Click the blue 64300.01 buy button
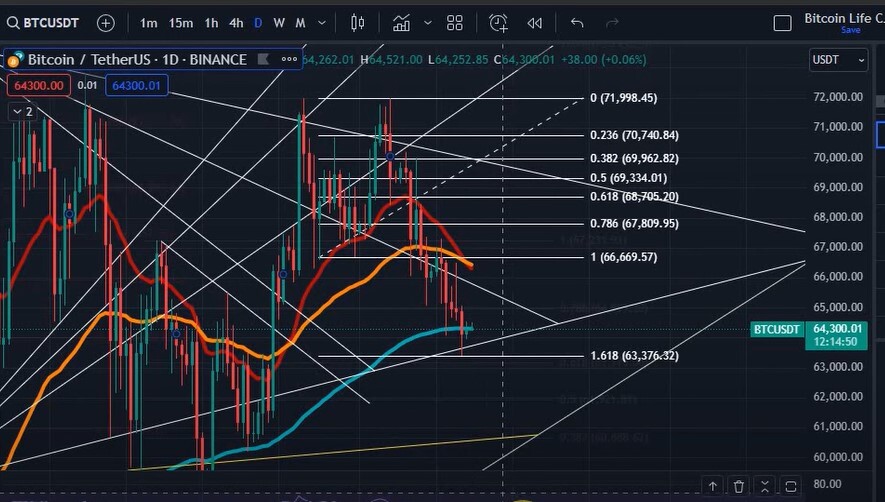Viewport: 885px width, 502px height. coord(137,85)
